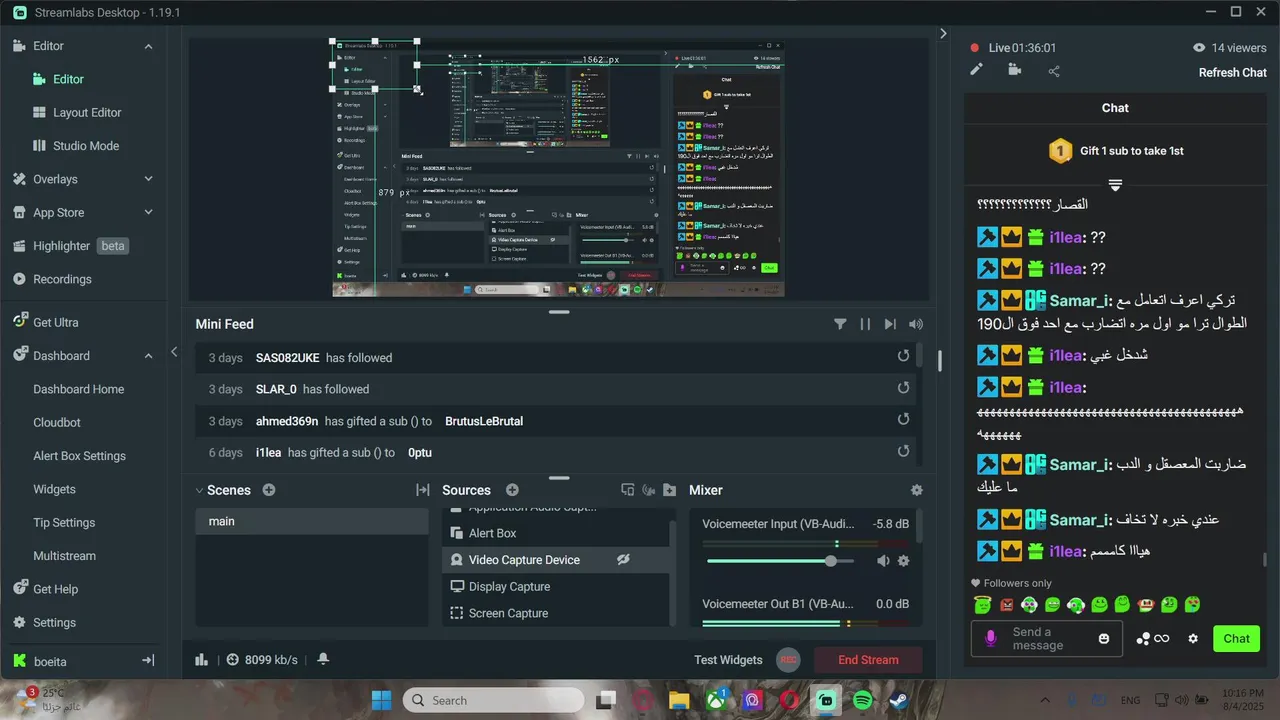The width and height of the screenshot is (1280, 720).
Task: Add source folder icon in Sources header
Action: [669, 490]
